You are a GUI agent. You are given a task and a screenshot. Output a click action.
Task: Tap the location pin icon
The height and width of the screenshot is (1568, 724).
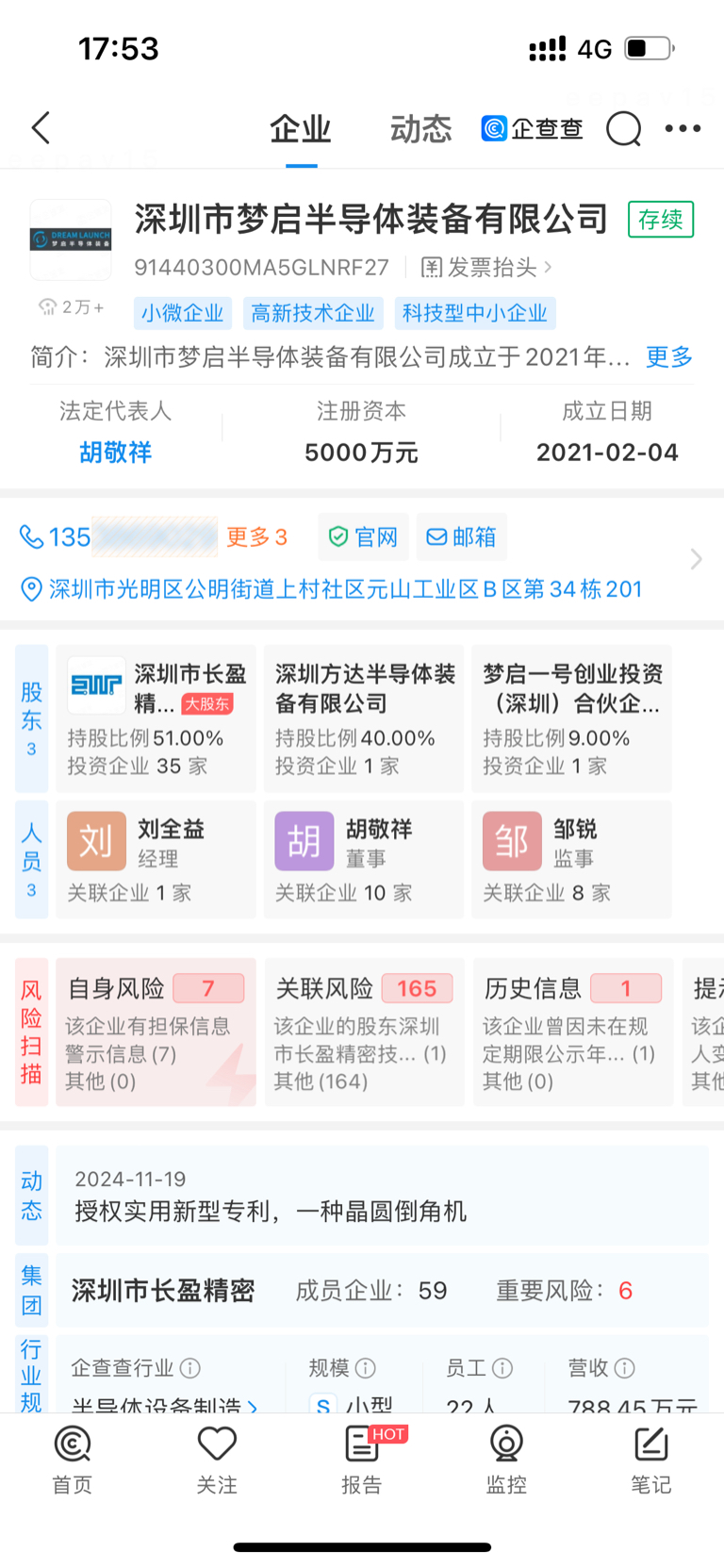coord(31,589)
